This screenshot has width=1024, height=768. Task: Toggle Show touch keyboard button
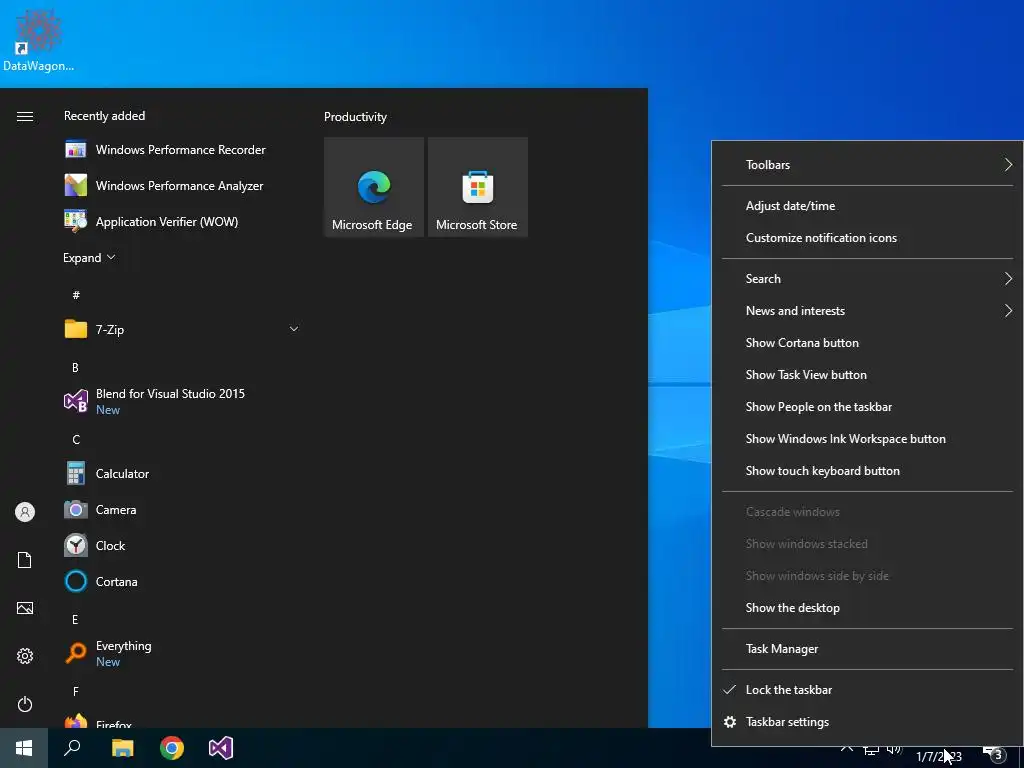867,471
